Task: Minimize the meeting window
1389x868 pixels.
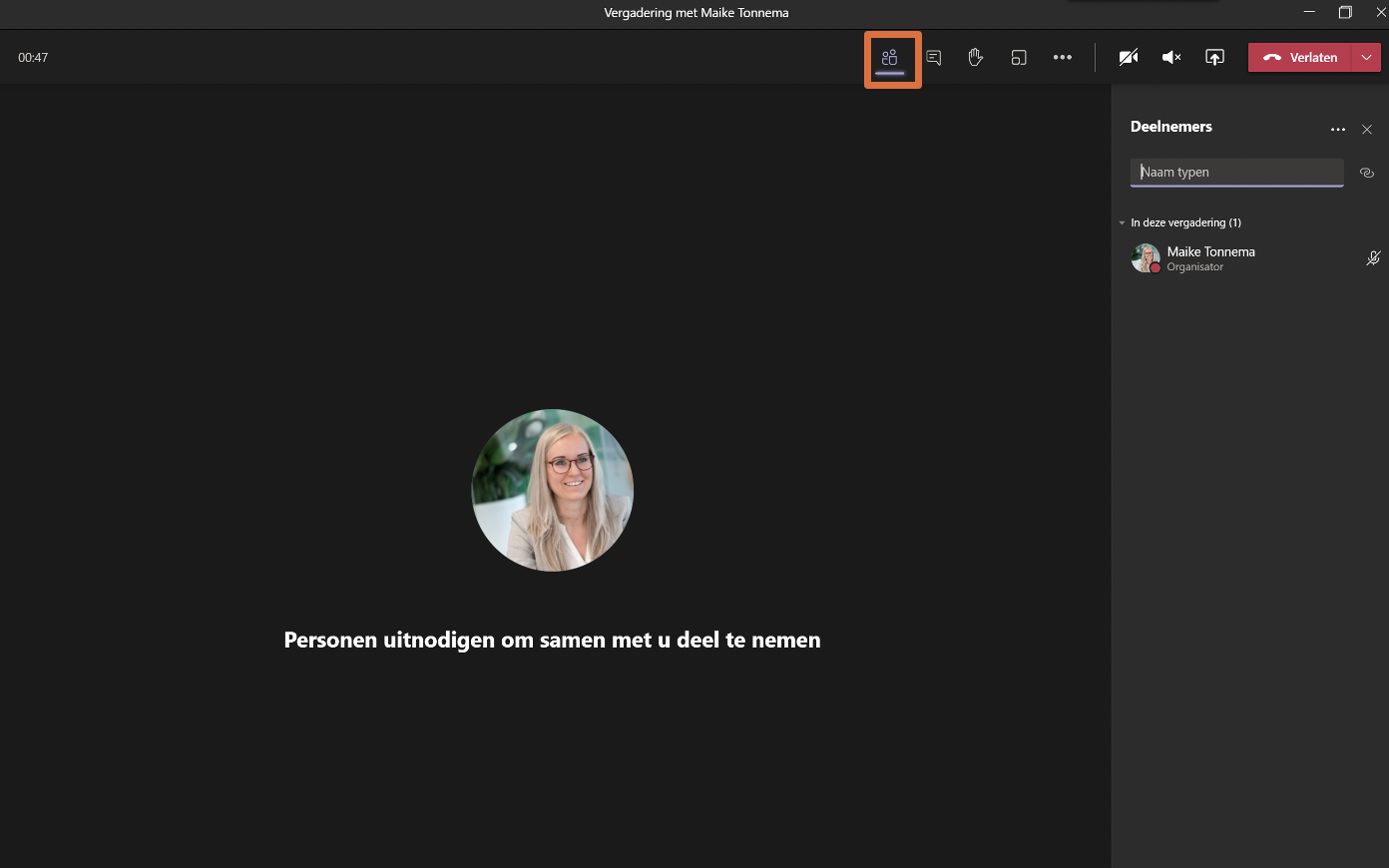Action: click(1309, 12)
